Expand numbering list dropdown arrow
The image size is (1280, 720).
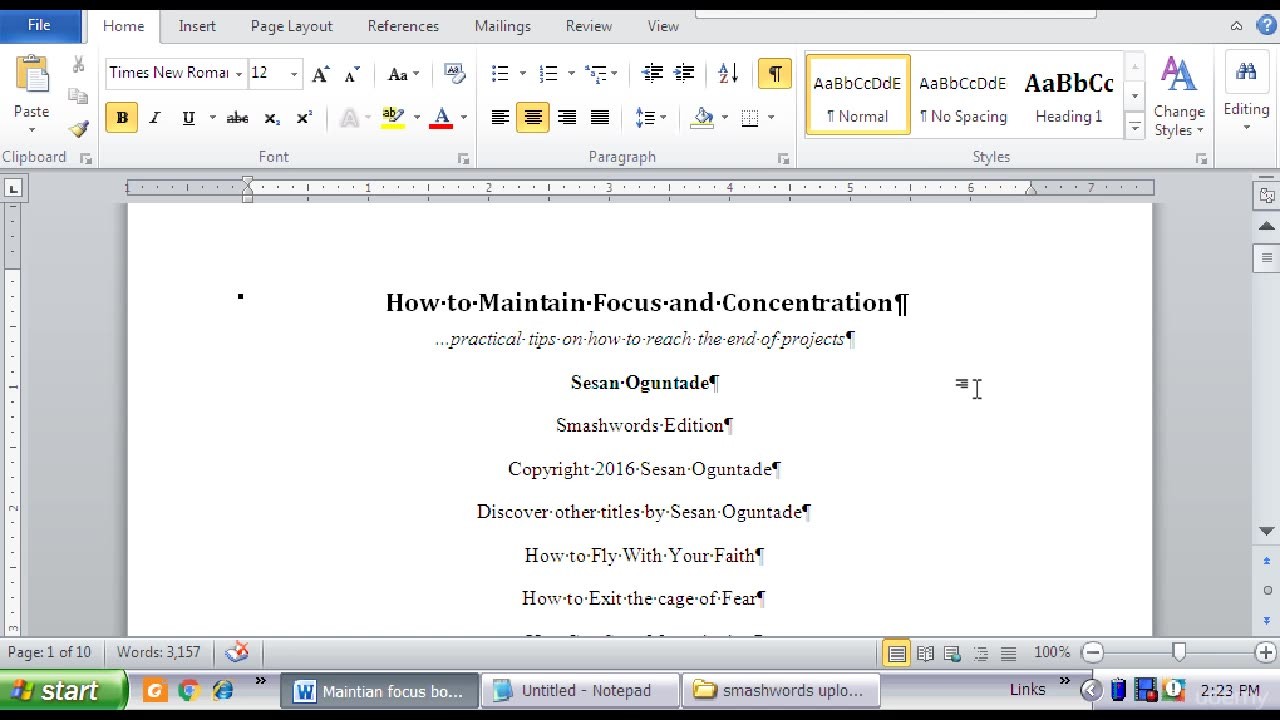click(570, 73)
